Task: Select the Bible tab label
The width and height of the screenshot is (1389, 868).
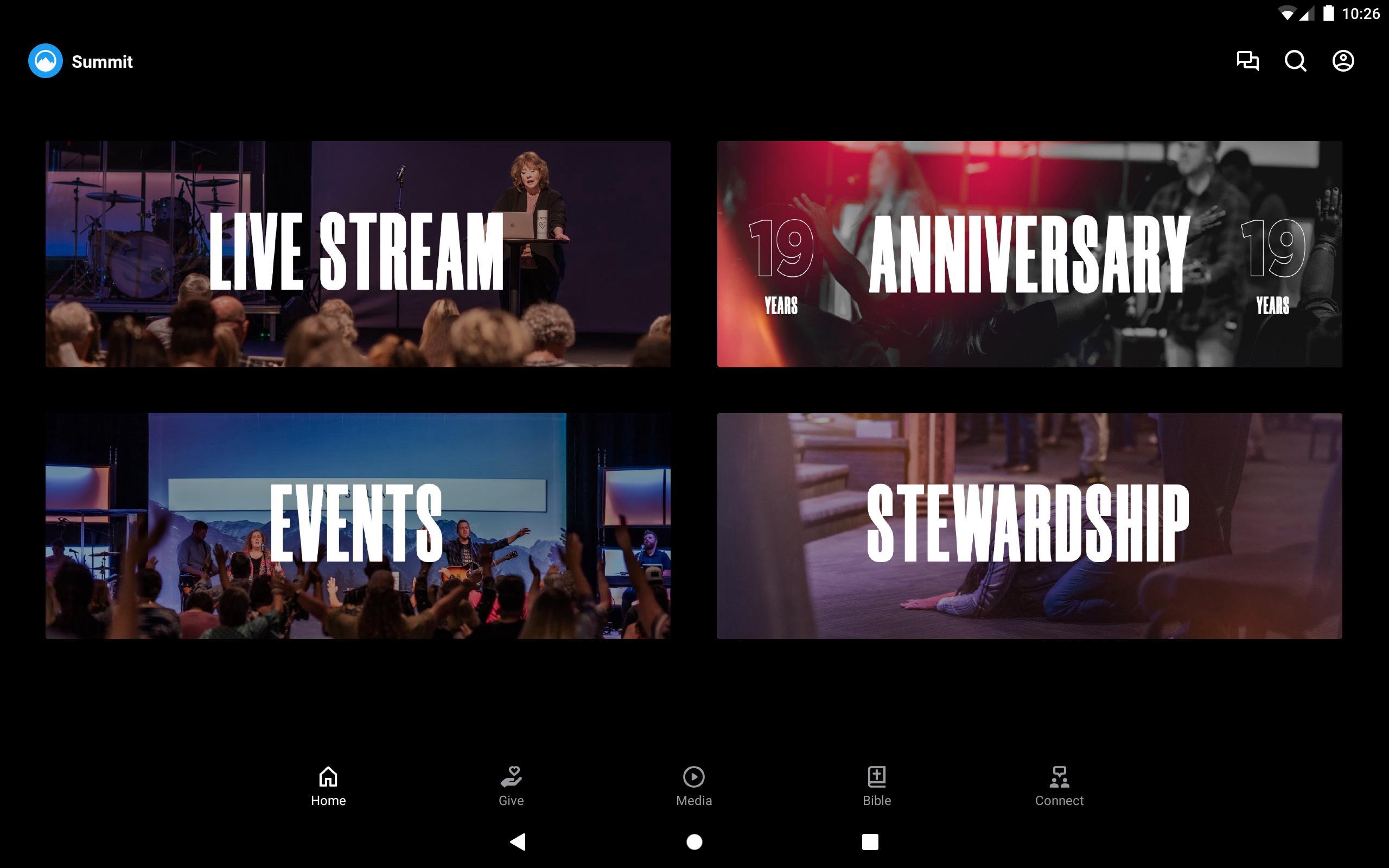Action: coord(876,801)
